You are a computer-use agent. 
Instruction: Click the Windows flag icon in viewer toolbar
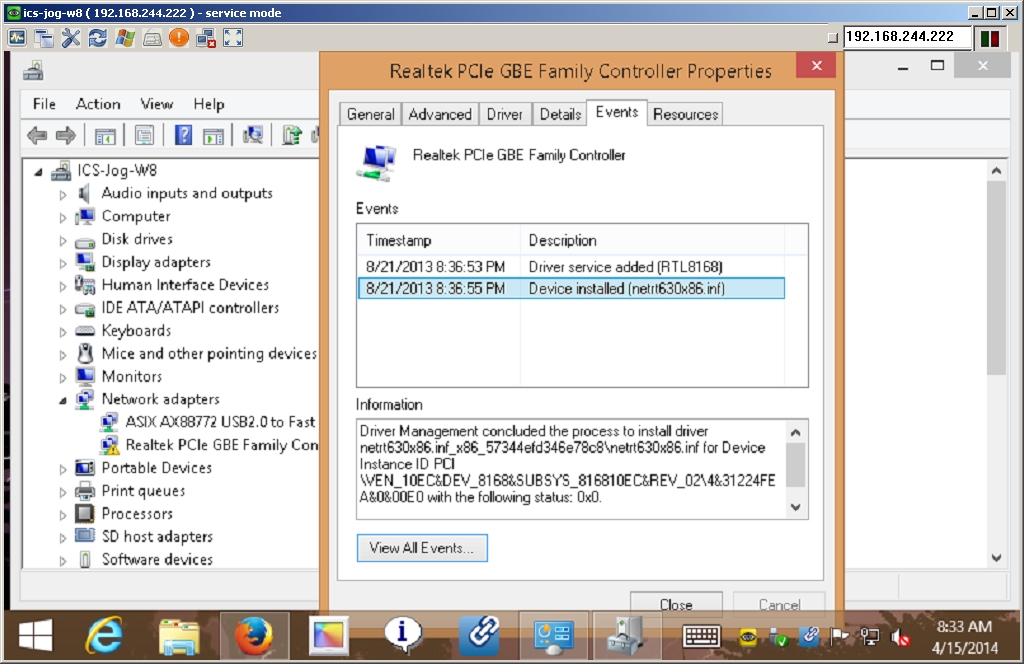[125, 38]
